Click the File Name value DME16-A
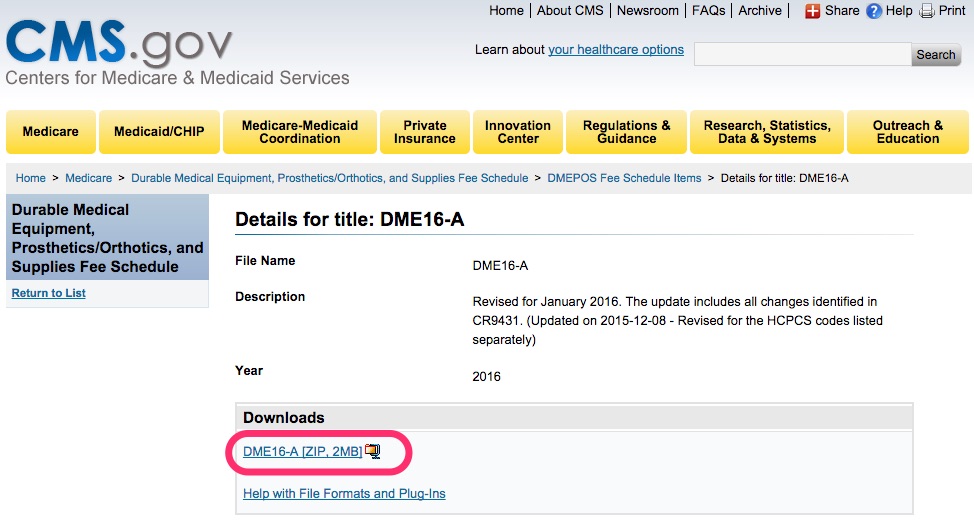Image resolution: width=974 pixels, height=522 pixels. coord(500,266)
